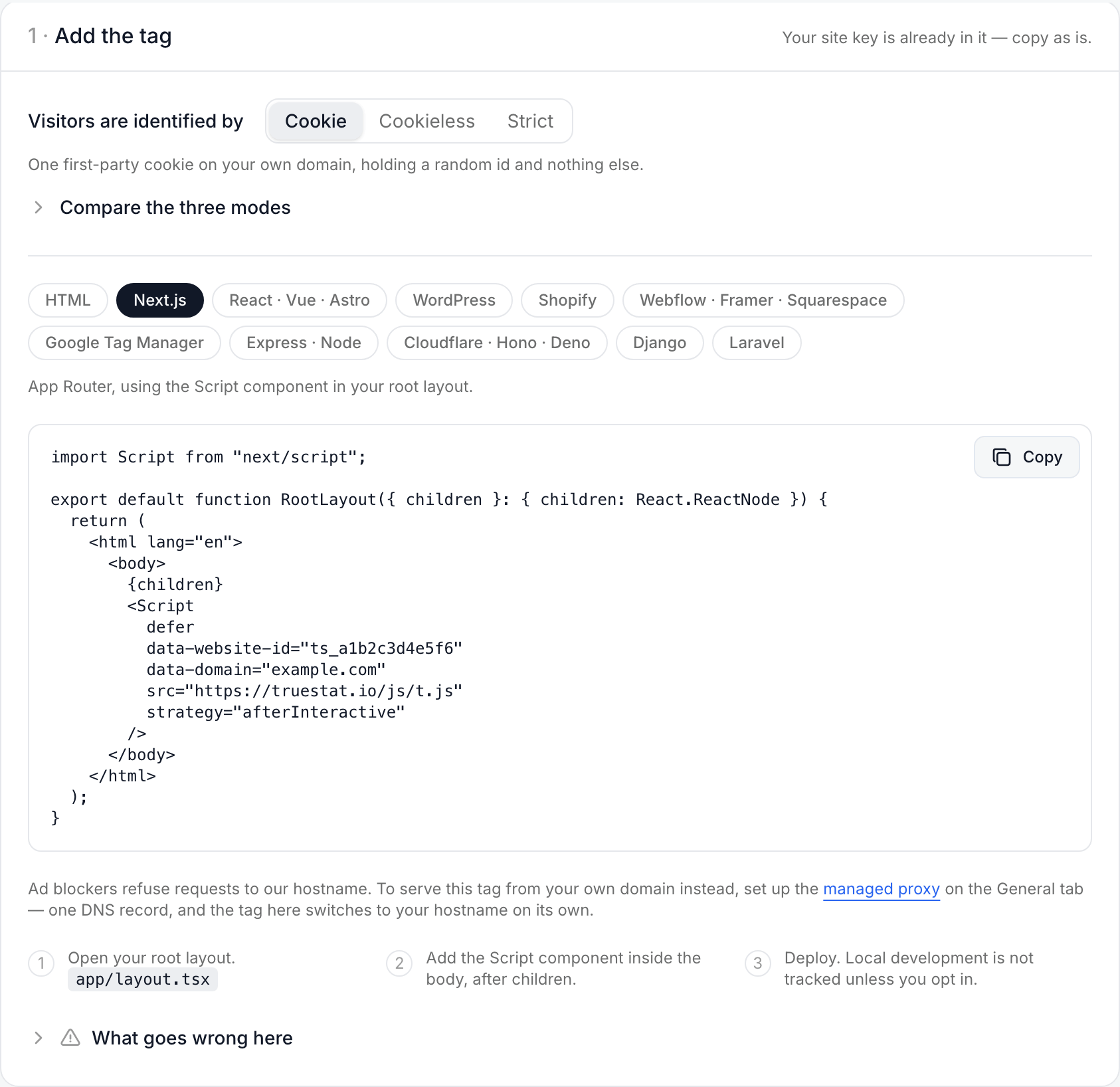Image resolution: width=1120 pixels, height=1087 pixels.
Task: Click the app/layout.tsx file path
Action: [x=143, y=979]
